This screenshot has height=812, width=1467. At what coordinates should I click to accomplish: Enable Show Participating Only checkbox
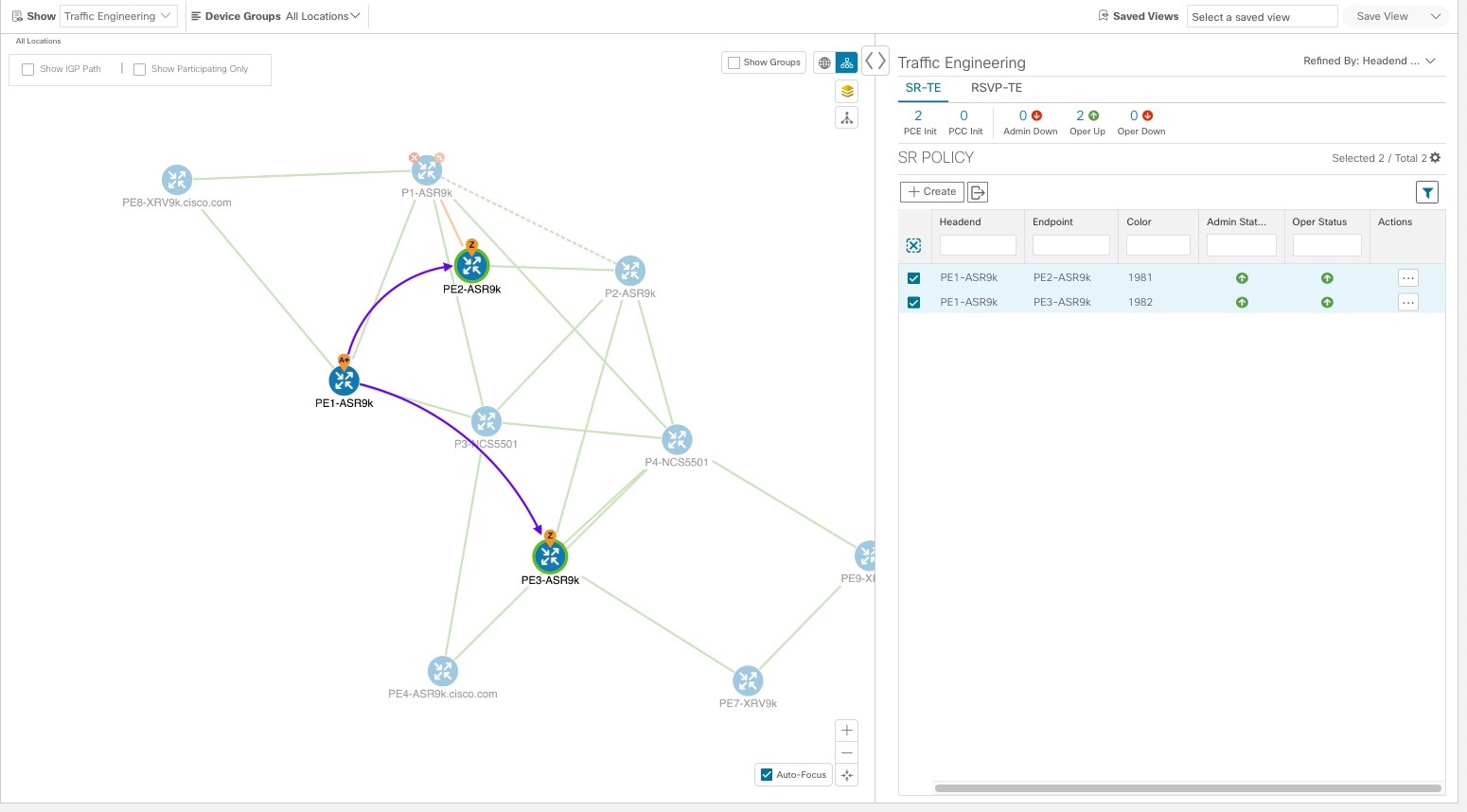tap(139, 69)
